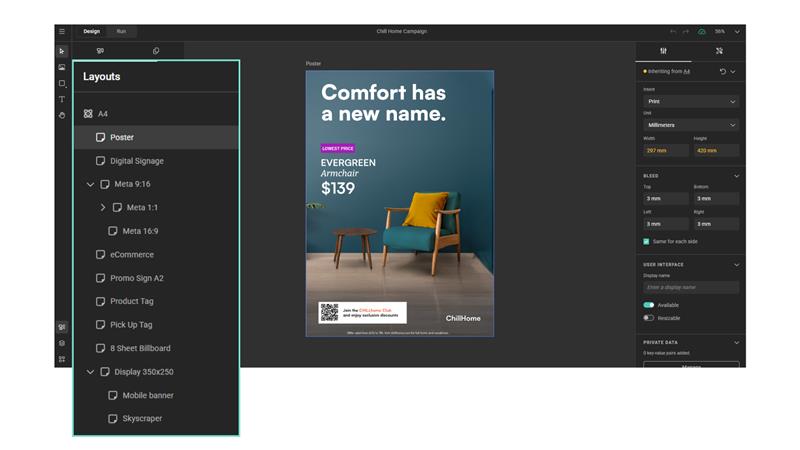Click the Height field showing 420 mm
Viewport: 800px width, 450px height.
click(716, 151)
